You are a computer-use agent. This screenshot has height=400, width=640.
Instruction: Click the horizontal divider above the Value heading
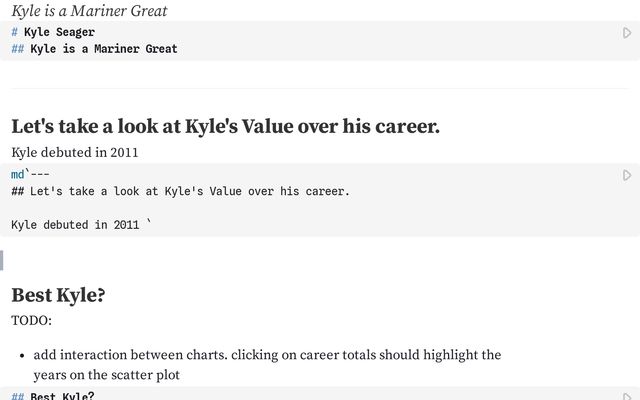tap(320, 89)
